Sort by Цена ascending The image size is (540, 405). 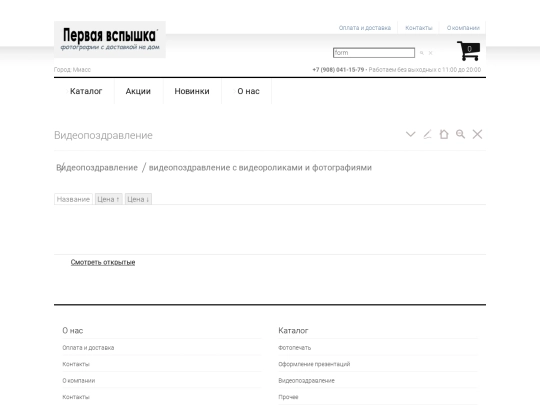(108, 199)
